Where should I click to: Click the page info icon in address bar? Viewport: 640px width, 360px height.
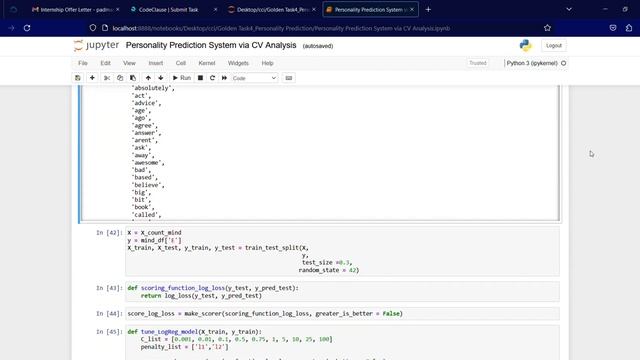tap(105, 28)
